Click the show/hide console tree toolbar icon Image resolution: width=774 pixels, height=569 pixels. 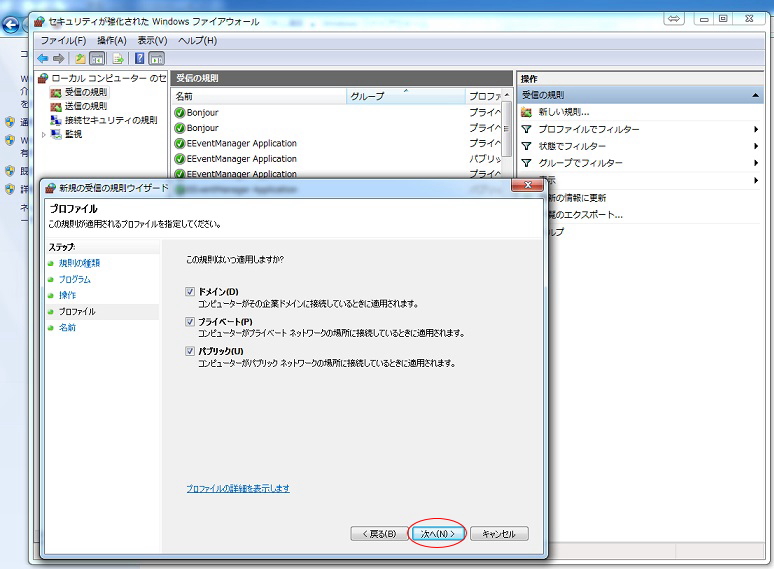[x=97, y=59]
